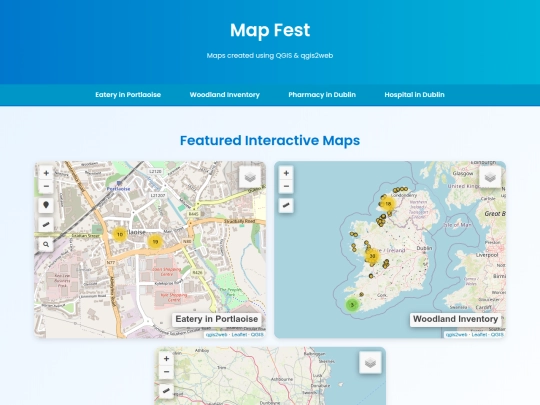The image size is (540, 405).
Task: Click qgis2web attribution link on Portlaoise map
Action: pos(216,334)
